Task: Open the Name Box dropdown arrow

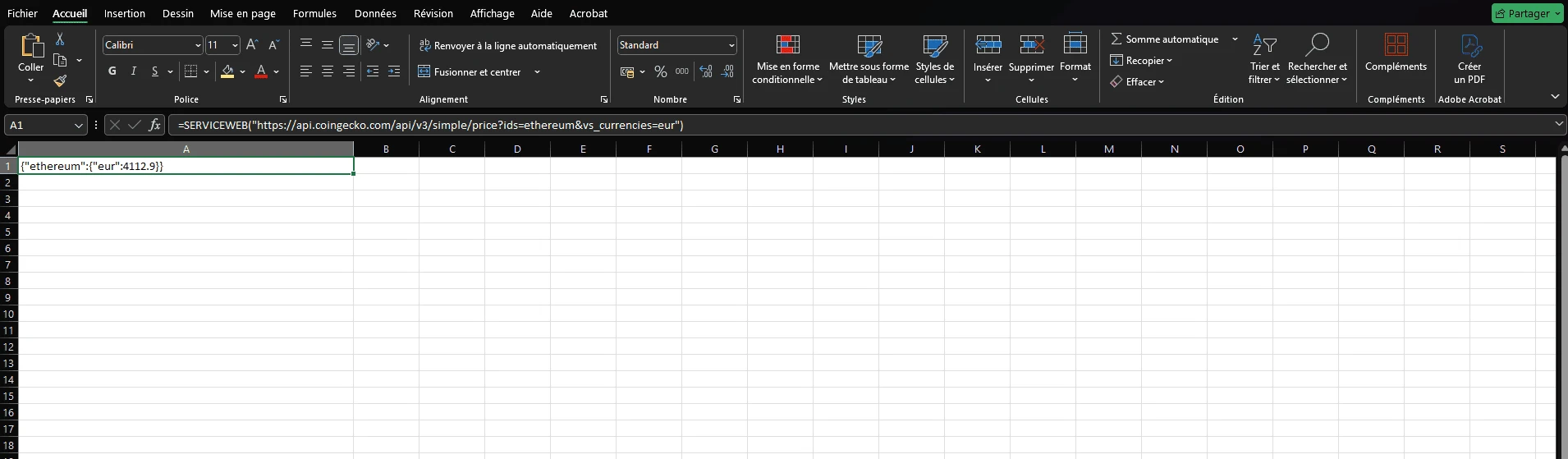Action: click(x=79, y=126)
